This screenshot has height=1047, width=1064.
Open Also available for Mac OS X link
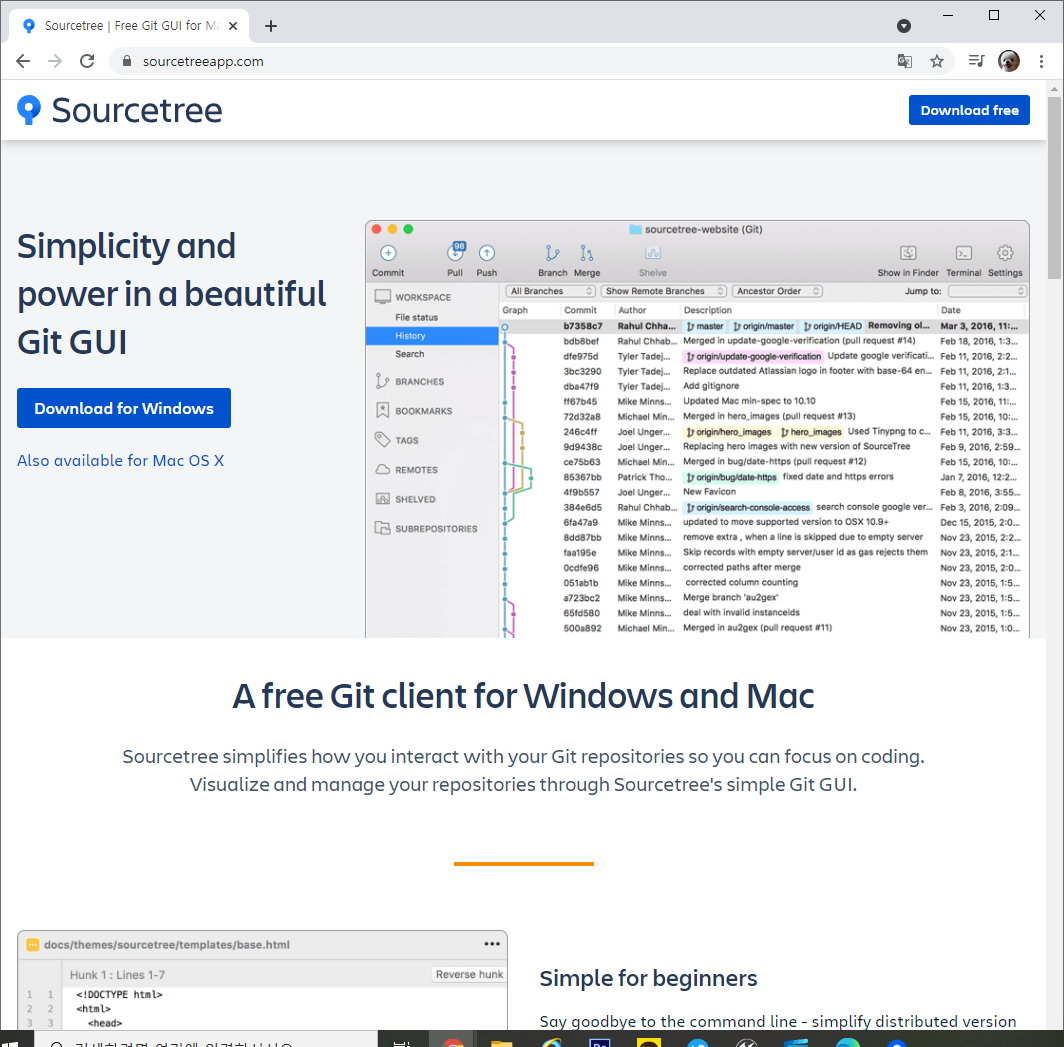(x=120, y=461)
